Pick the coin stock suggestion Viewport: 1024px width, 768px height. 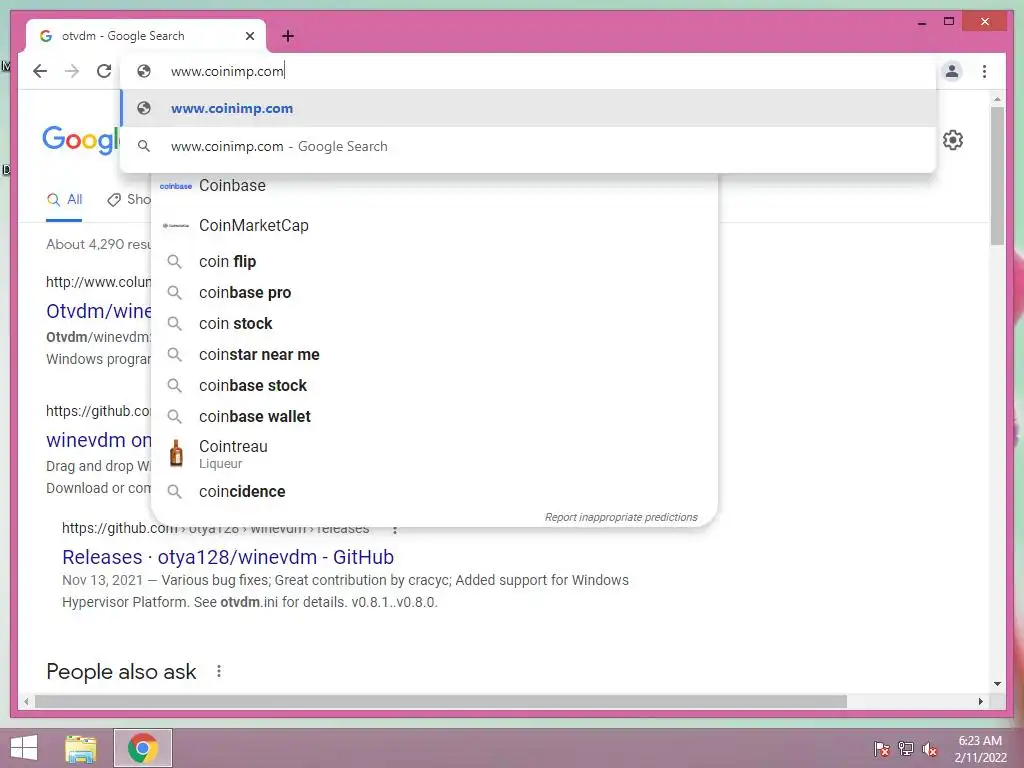434,323
